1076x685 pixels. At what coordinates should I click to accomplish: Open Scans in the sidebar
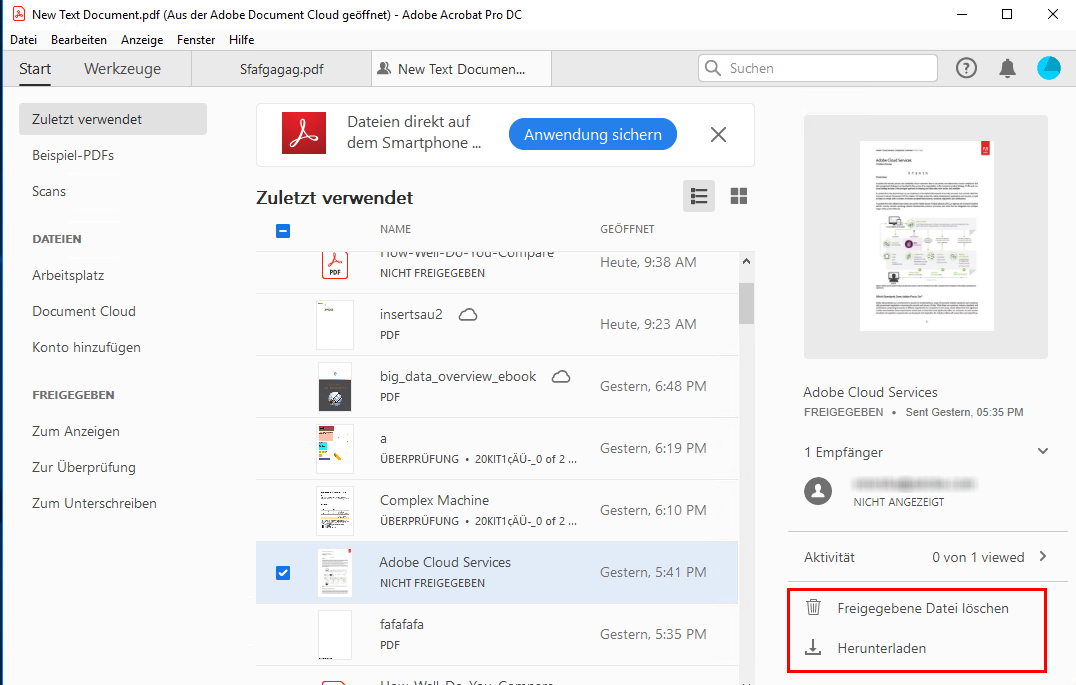[49, 191]
